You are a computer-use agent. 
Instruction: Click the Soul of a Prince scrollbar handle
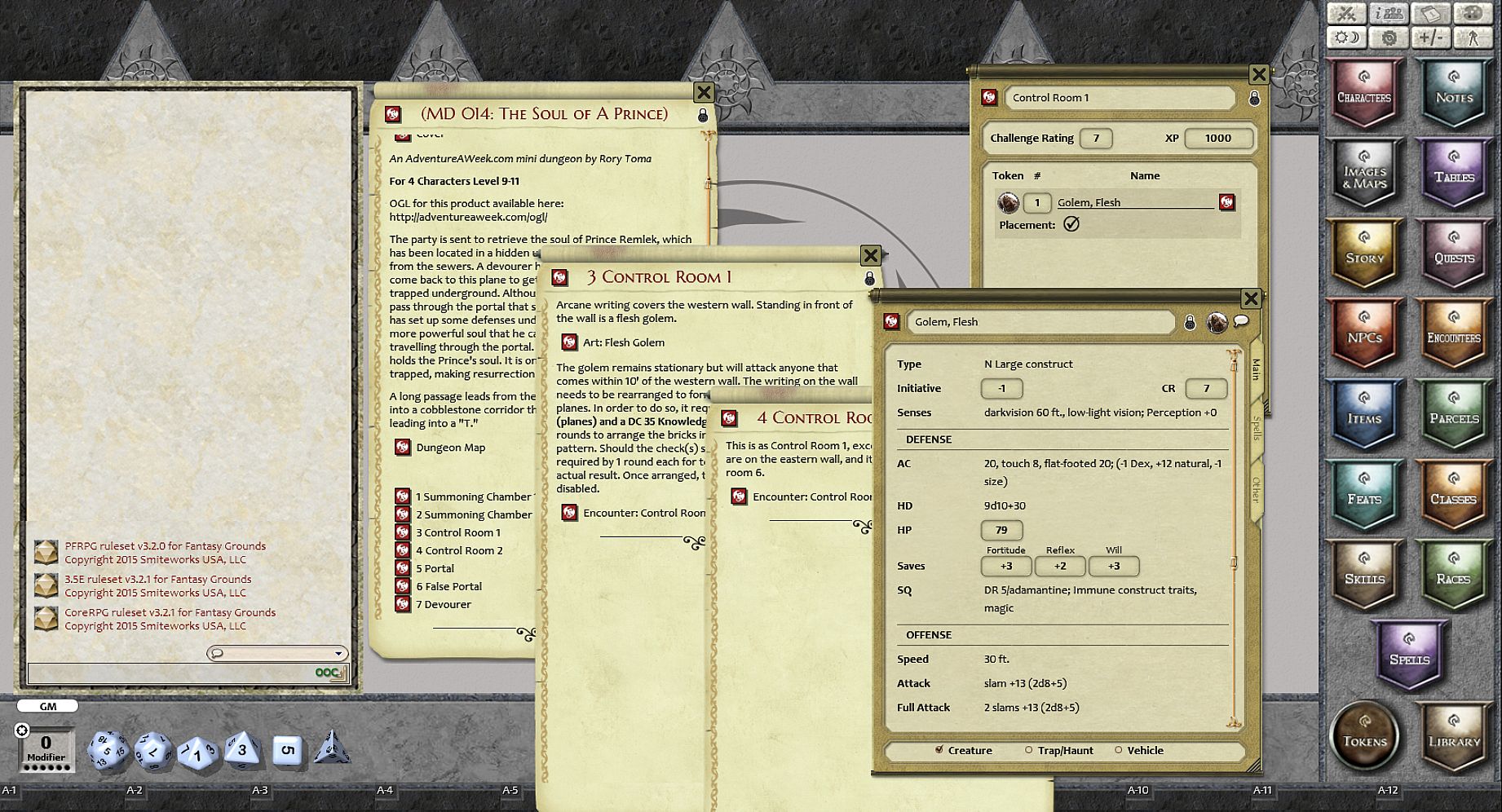708,184
